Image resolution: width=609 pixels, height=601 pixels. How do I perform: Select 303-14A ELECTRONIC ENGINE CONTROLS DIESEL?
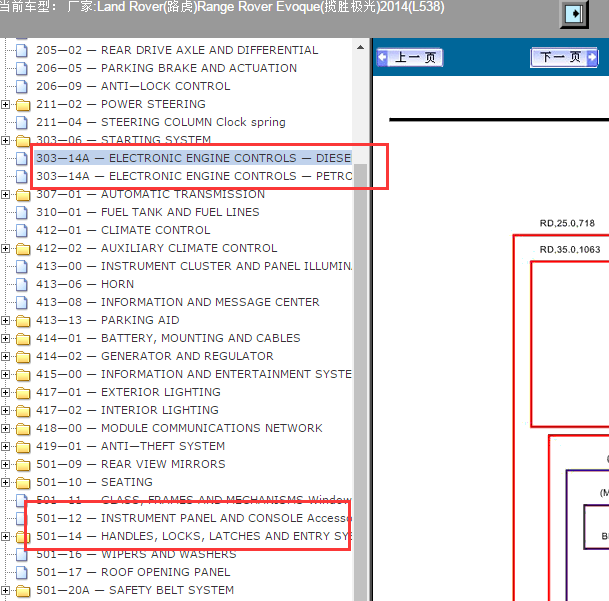point(193,158)
